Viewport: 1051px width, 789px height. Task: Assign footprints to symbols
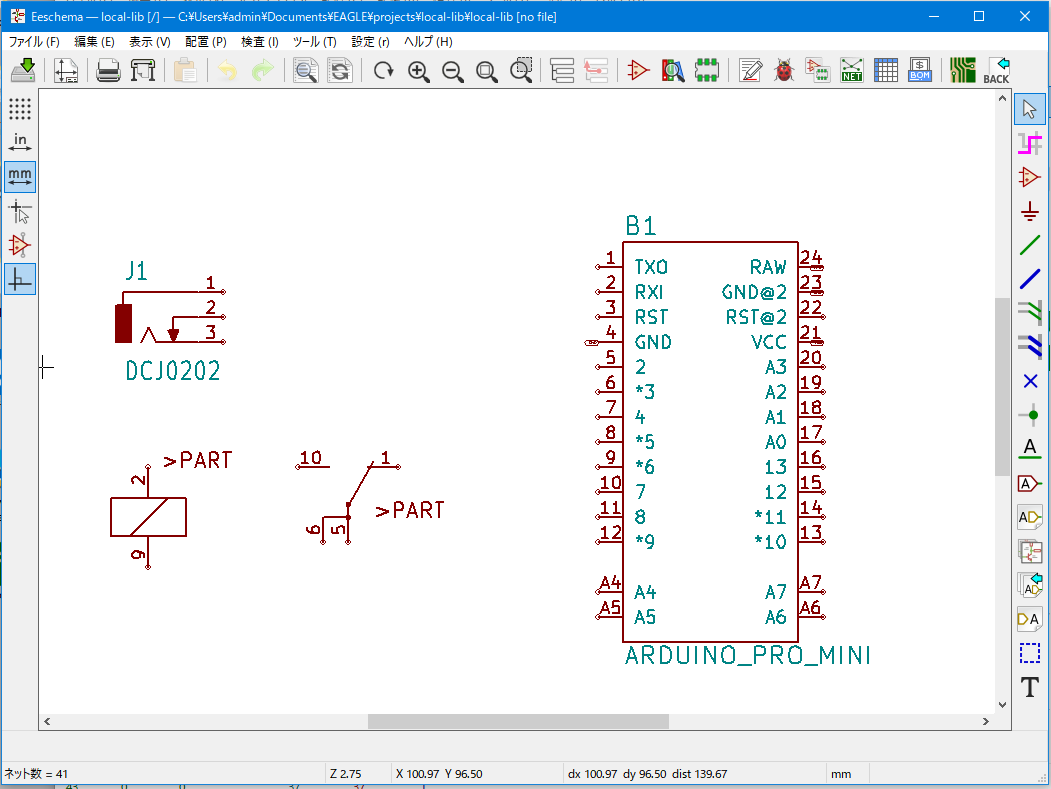pos(818,70)
